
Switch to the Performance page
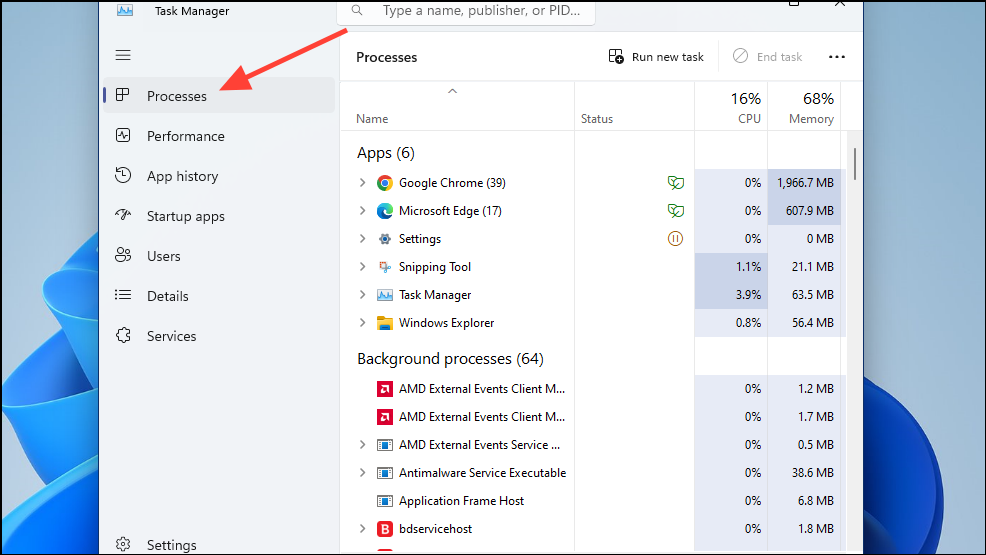click(219, 136)
